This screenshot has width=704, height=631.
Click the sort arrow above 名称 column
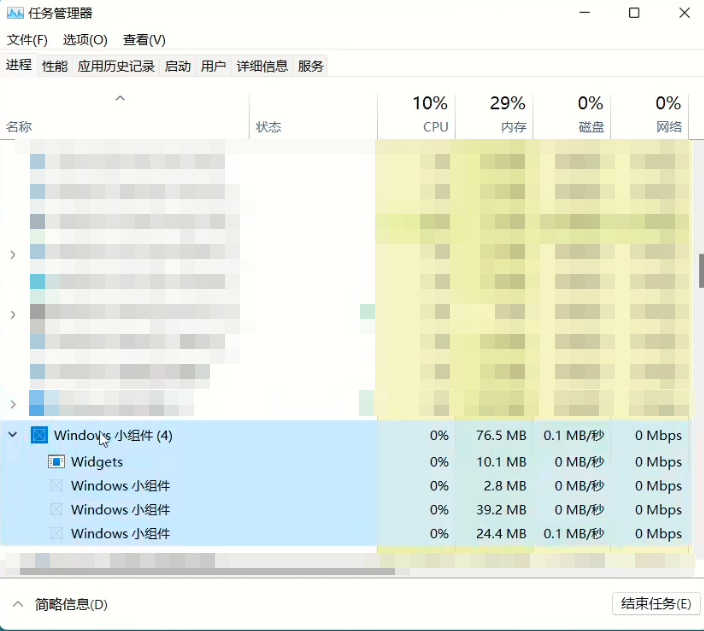pyautogui.click(x=120, y=98)
